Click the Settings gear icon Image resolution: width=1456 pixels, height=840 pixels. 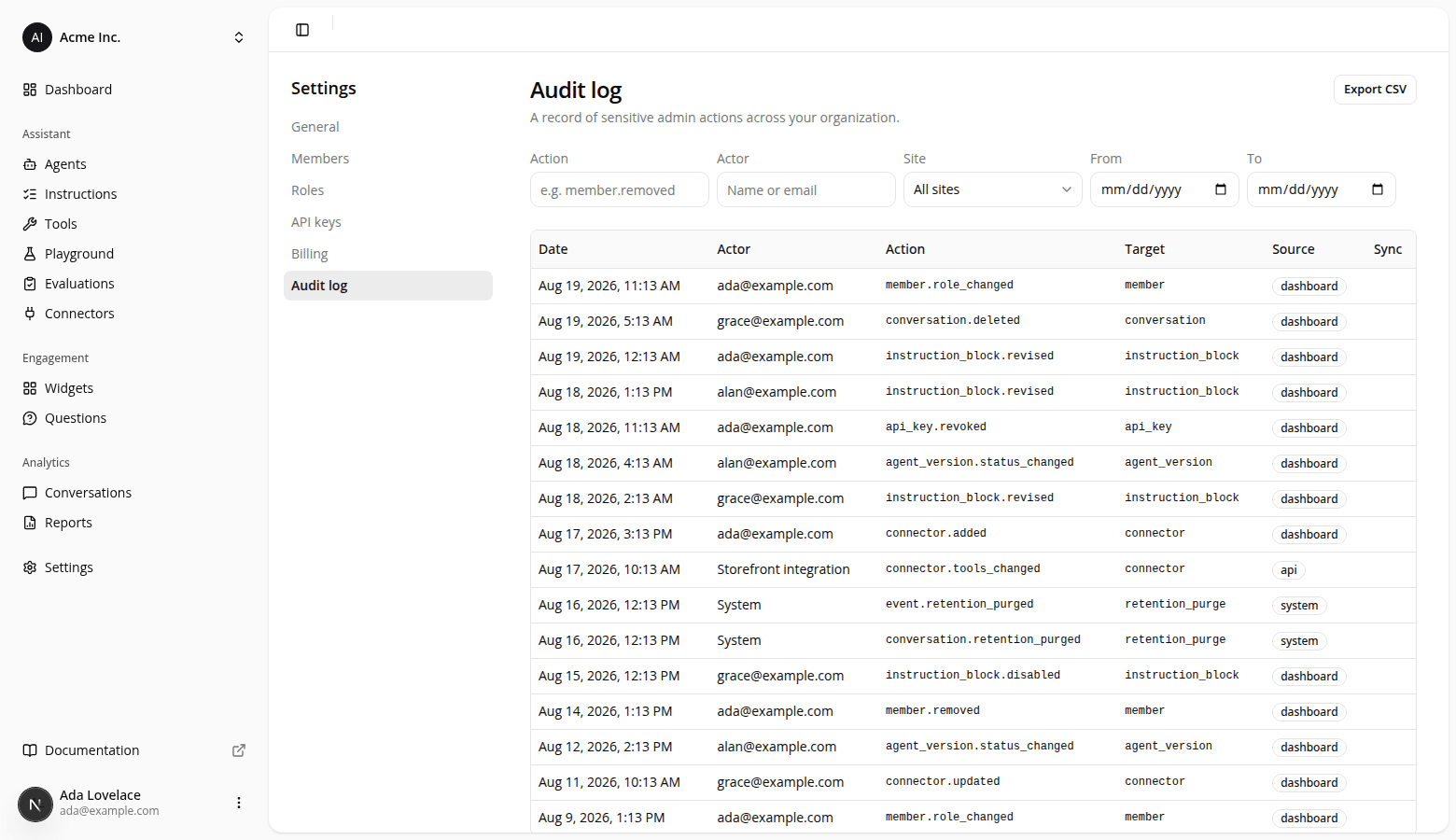pos(30,567)
